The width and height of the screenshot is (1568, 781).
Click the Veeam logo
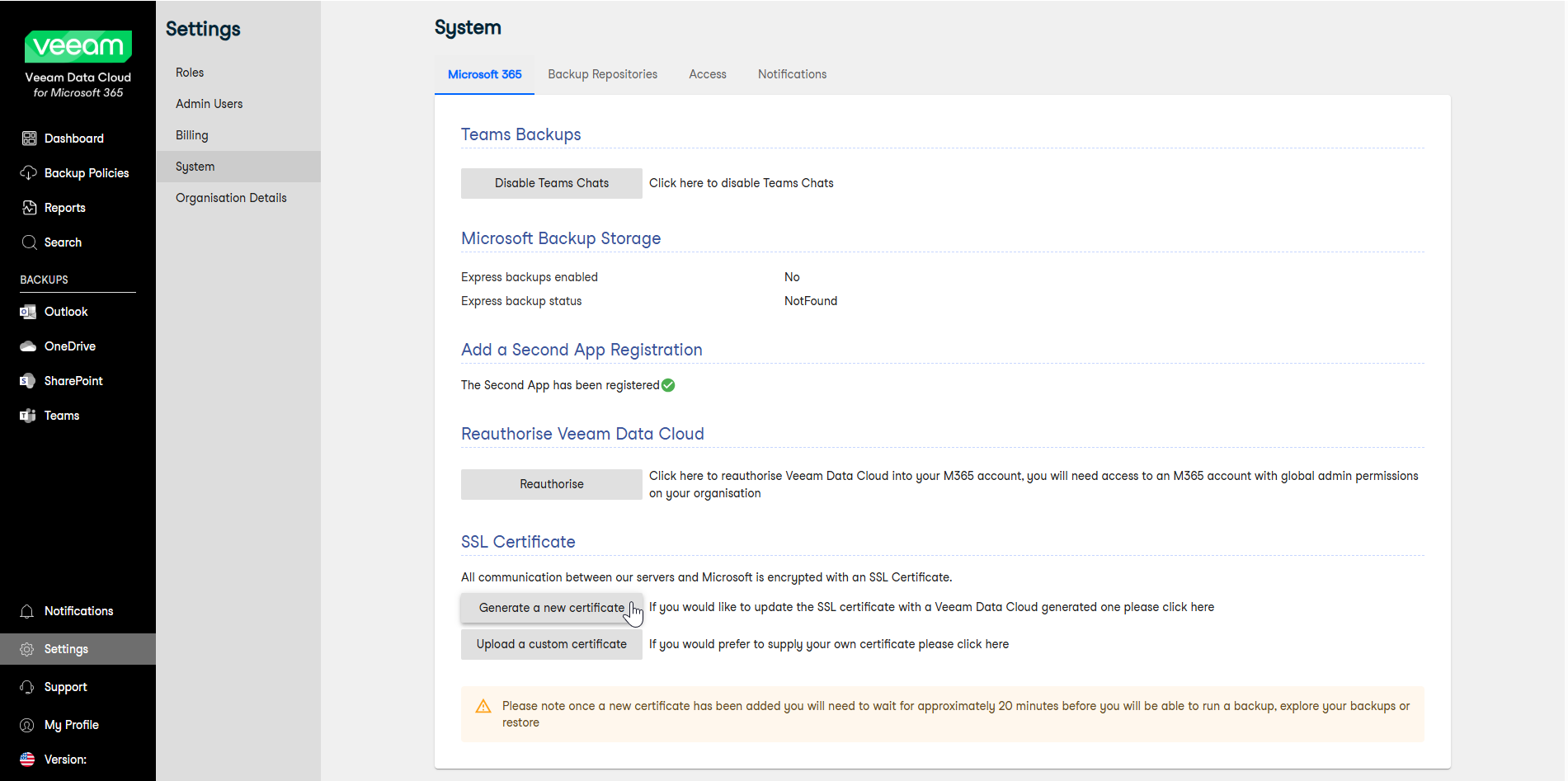tap(78, 46)
